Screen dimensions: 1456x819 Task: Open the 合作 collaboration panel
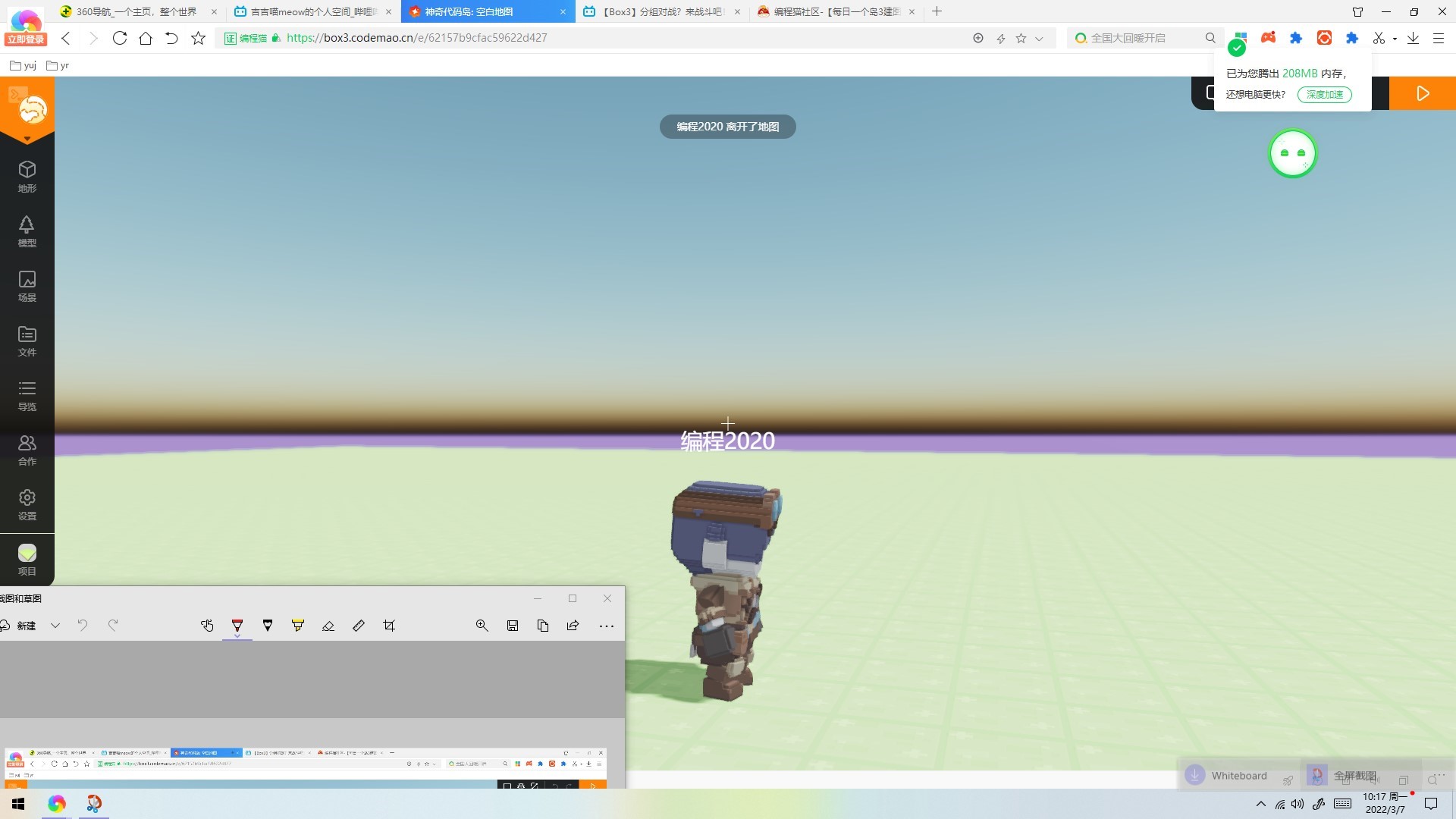(27, 450)
